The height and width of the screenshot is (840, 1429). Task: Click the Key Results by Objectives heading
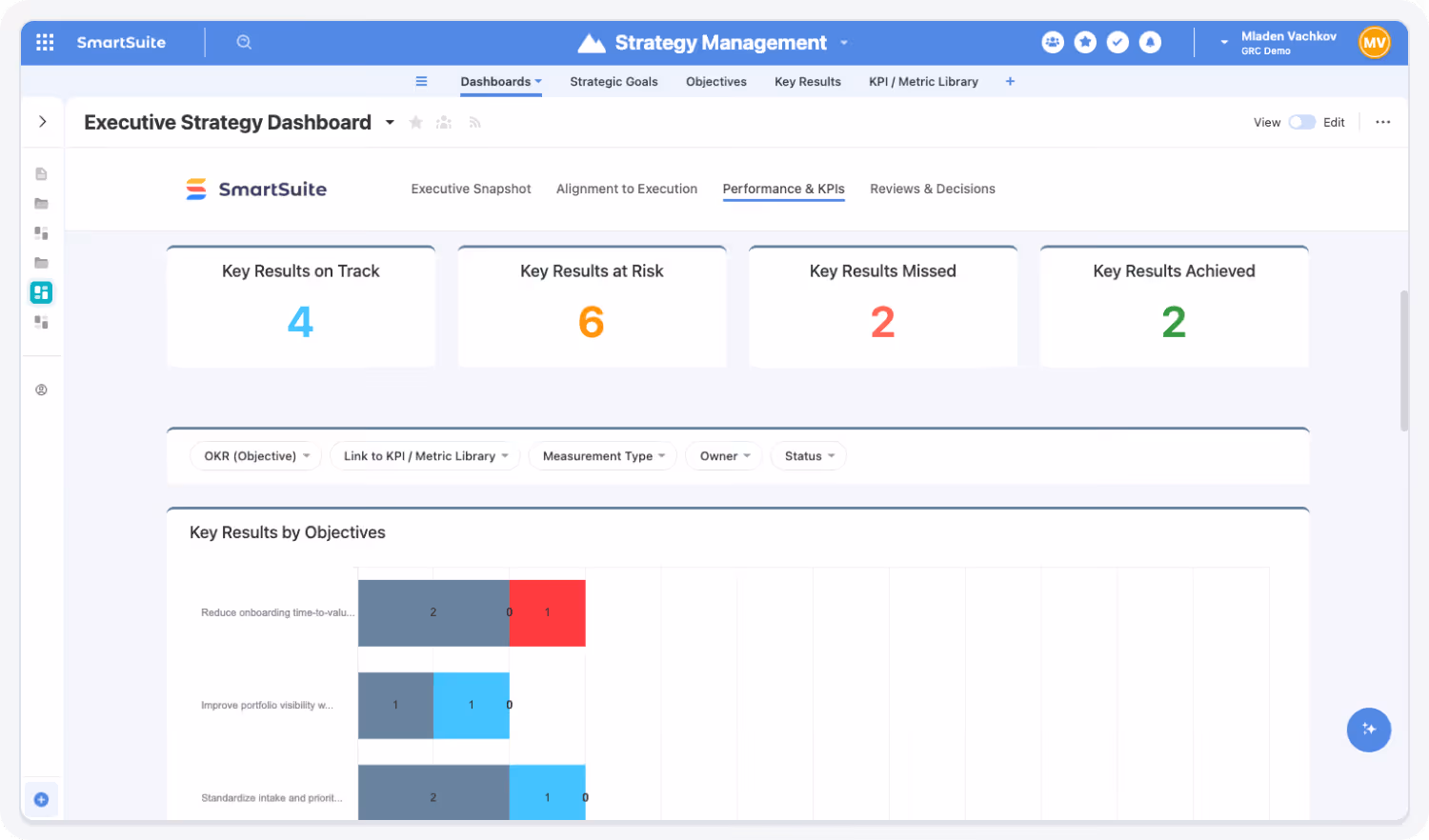(x=288, y=532)
